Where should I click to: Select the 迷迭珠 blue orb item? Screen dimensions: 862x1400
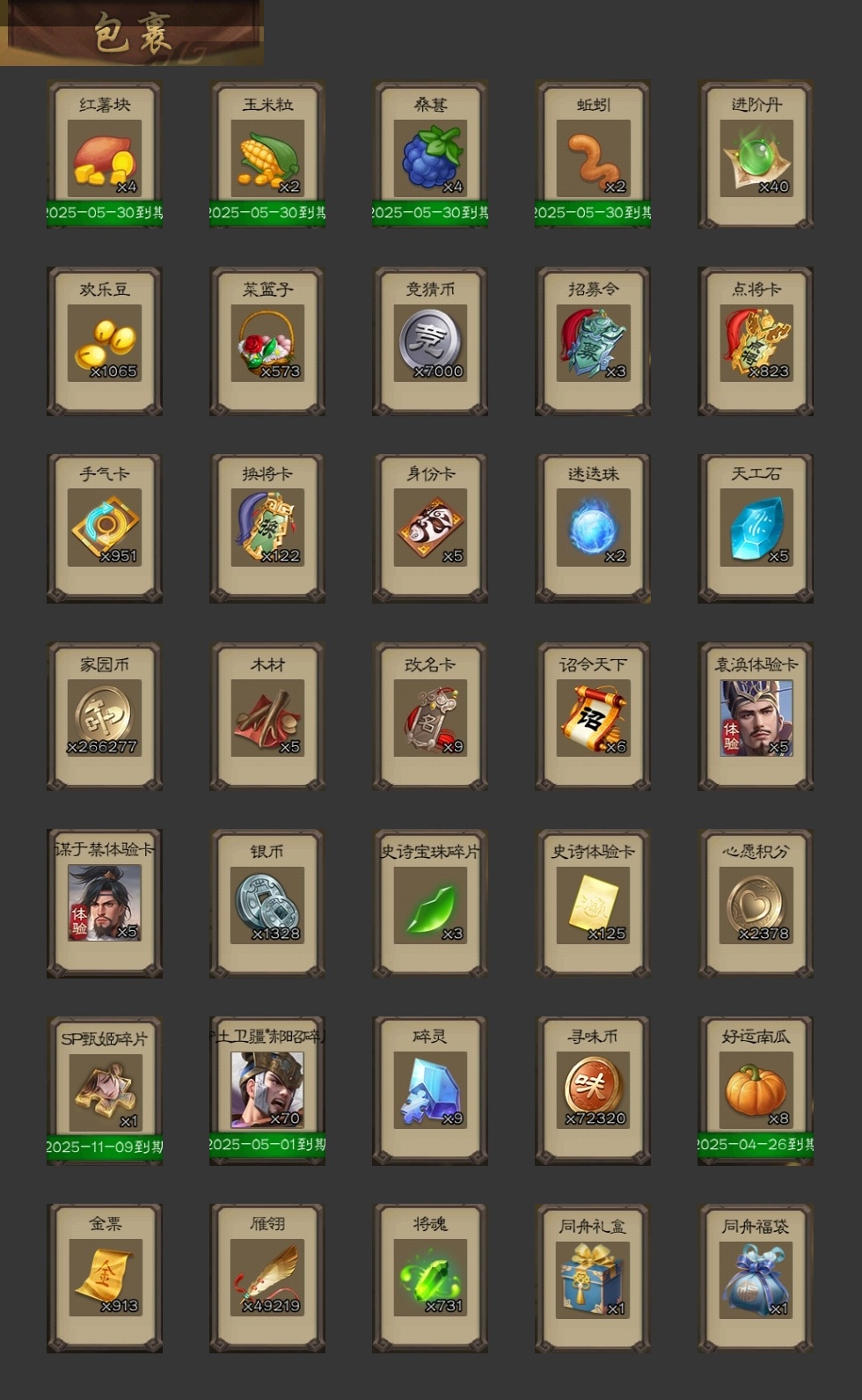point(593,528)
